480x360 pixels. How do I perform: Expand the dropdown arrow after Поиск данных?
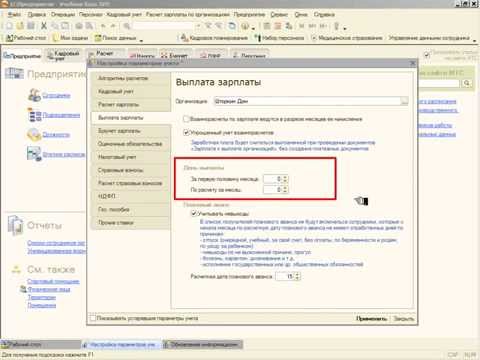(141, 40)
